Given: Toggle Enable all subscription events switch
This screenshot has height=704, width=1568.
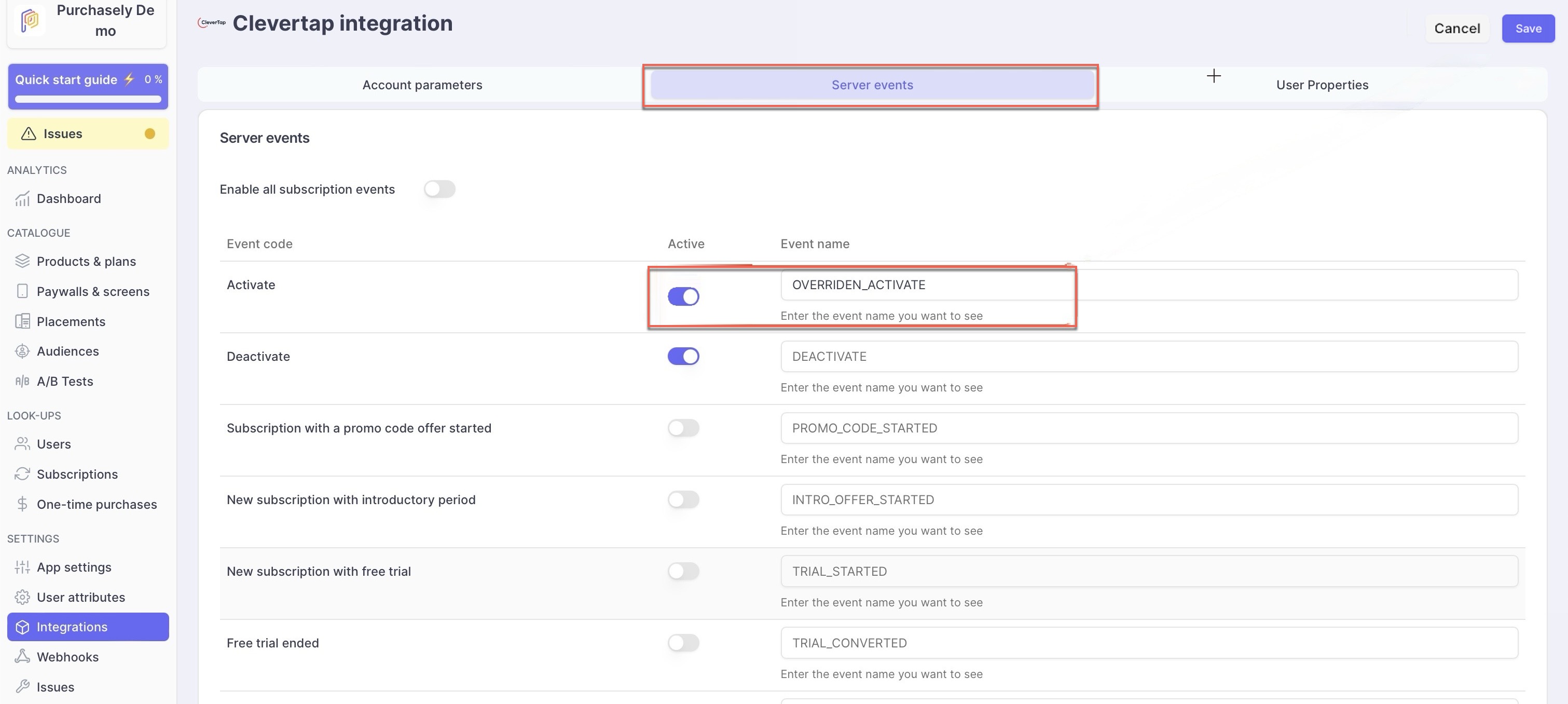Looking at the screenshot, I should coord(439,189).
